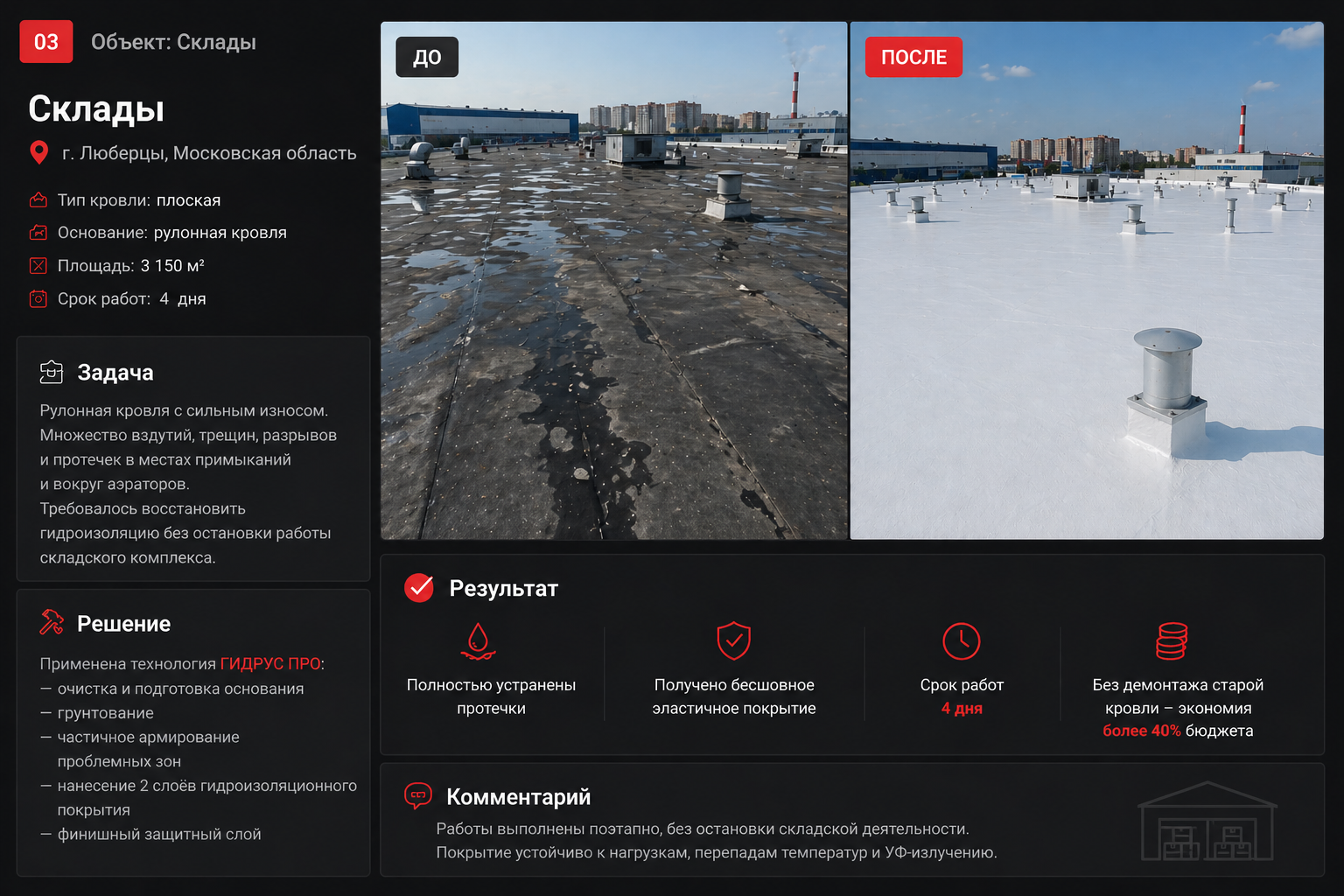Click the Комментарий section title
Image resolution: width=1344 pixels, height=896 pixels.
click(518, 797)
